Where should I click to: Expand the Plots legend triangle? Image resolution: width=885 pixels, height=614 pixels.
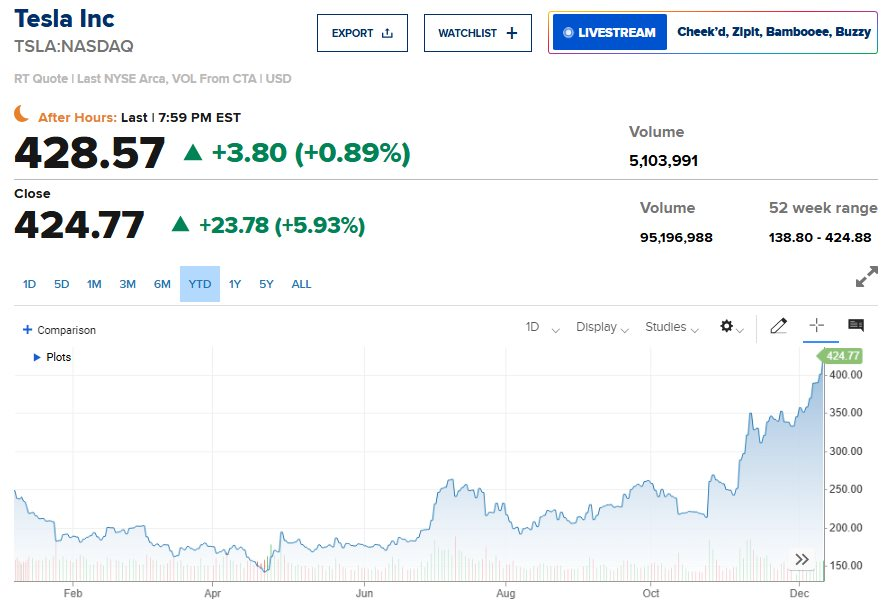pos(37,357)
